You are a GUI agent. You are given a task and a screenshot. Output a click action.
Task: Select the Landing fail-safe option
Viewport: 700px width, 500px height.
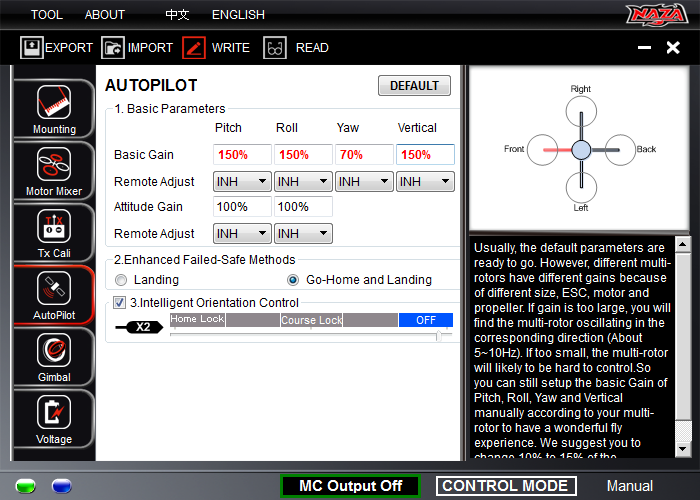point(122,280)
